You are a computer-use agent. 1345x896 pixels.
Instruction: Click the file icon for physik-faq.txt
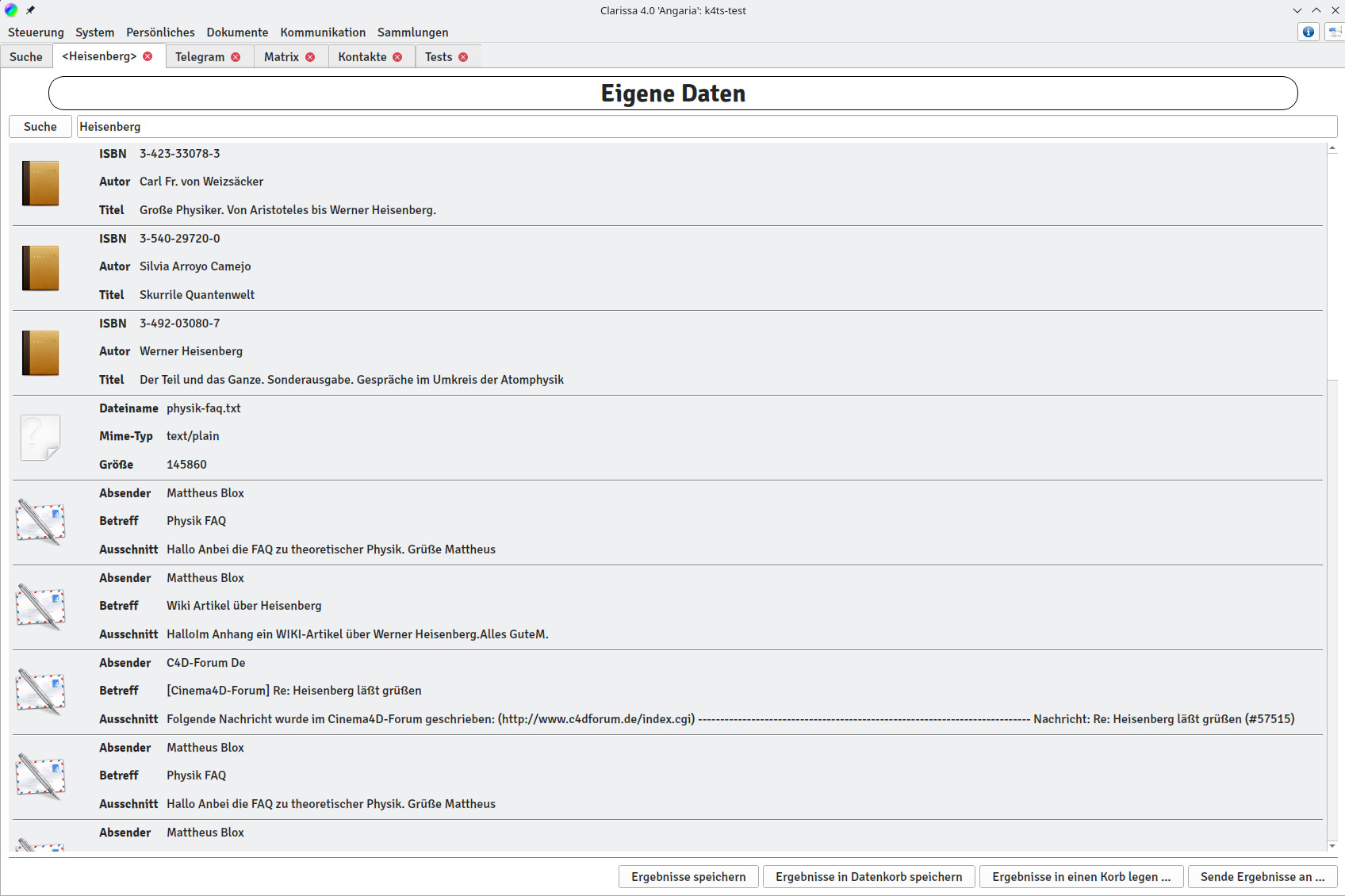click(x=40, y=438)
